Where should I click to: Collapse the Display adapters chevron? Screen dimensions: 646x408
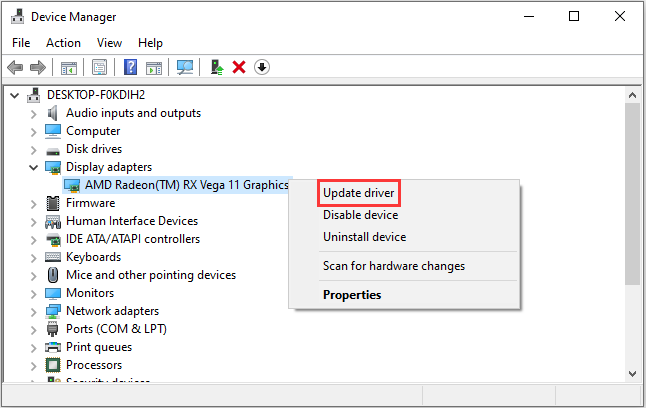(34, 168)
